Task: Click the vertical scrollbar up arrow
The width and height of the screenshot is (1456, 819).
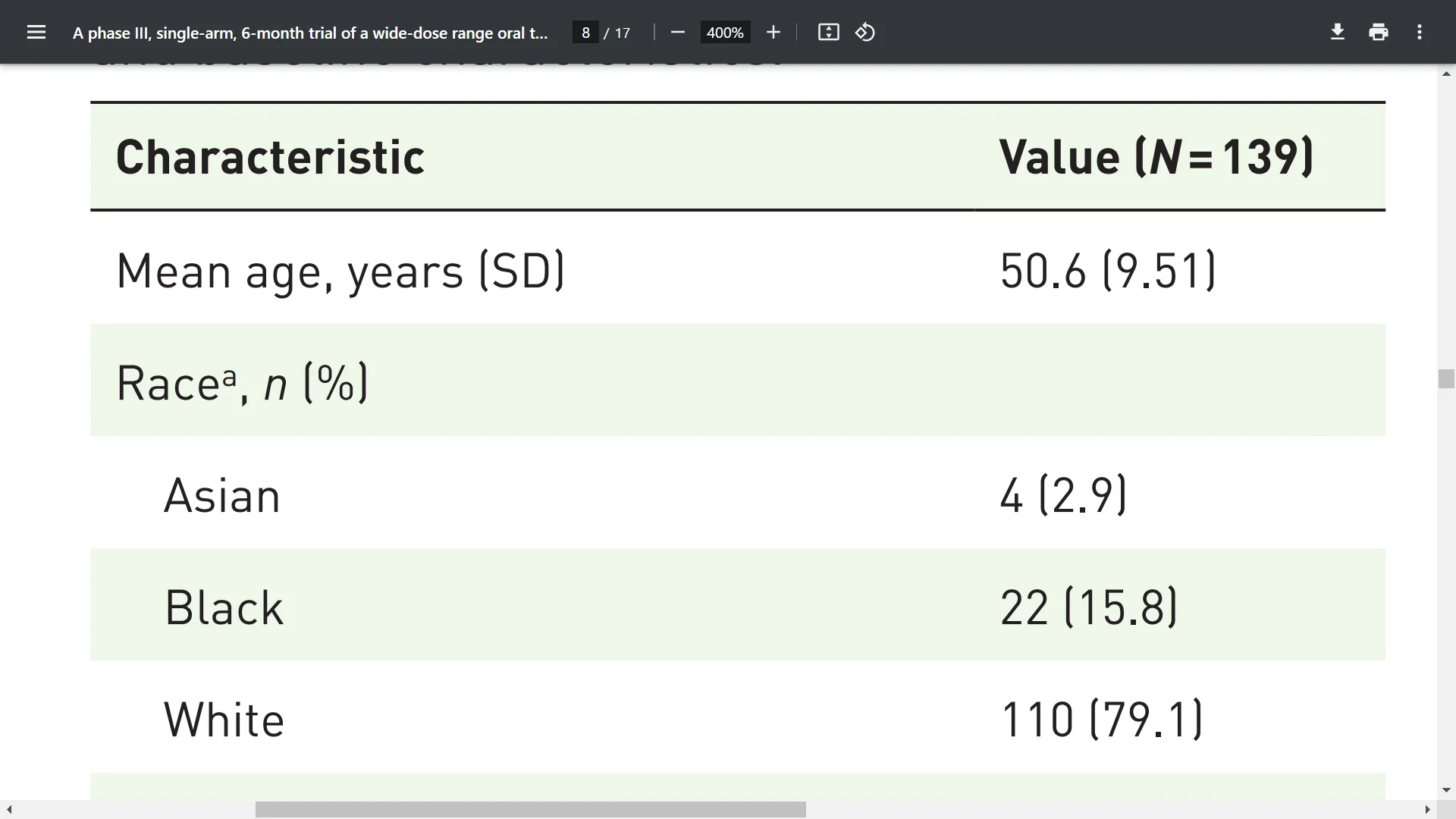Action: [1446, 74]
